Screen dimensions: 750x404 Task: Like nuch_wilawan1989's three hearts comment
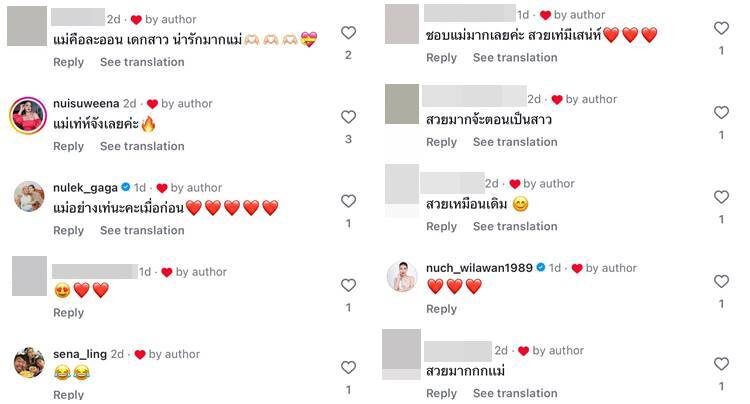(x=721, y=281)
